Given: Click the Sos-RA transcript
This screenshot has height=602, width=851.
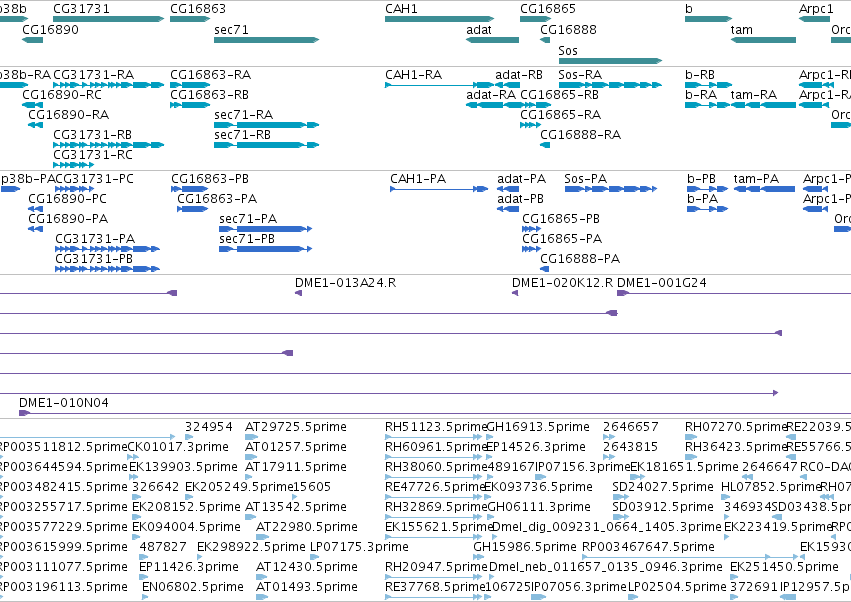Looking at the screenshot, I should 611,85.
